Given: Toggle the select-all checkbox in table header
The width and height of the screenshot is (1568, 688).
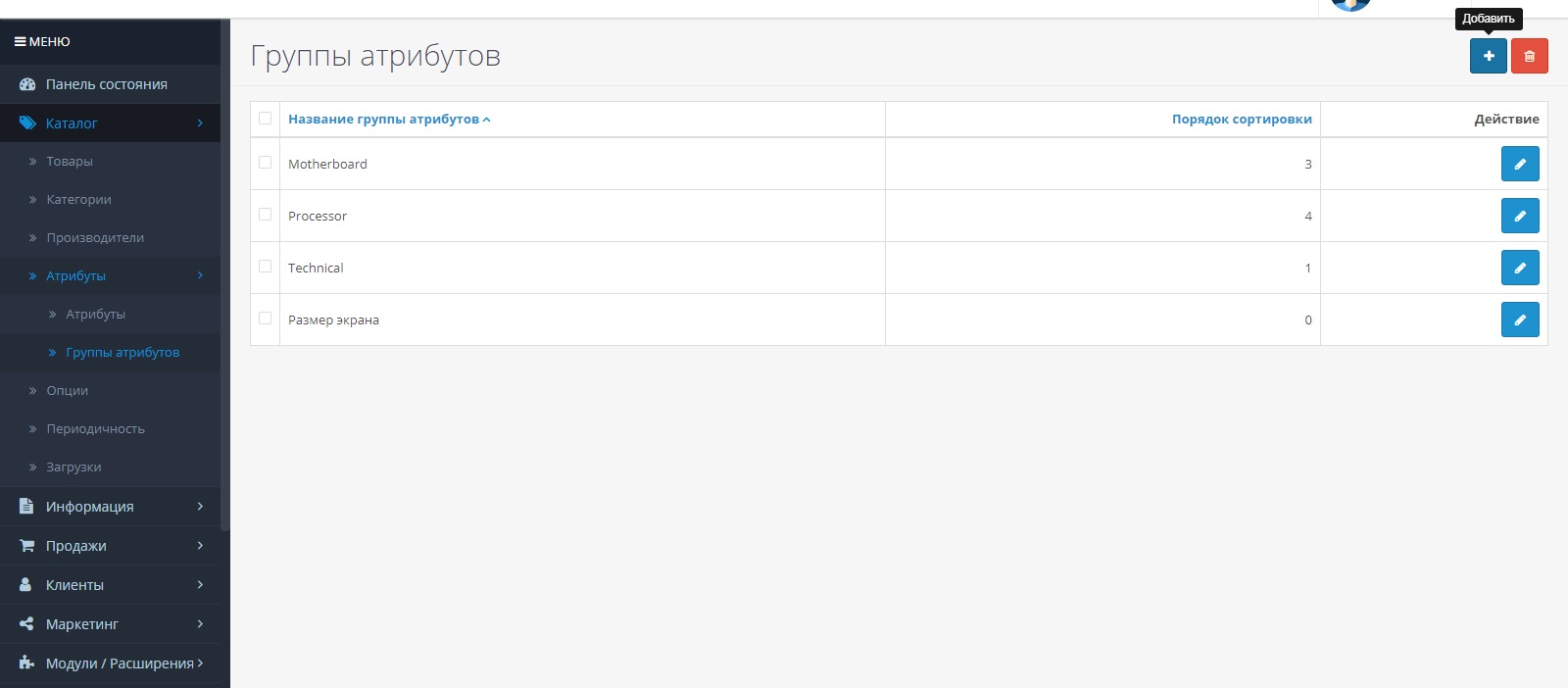Looking at the screenshot, I should (265, 119).
